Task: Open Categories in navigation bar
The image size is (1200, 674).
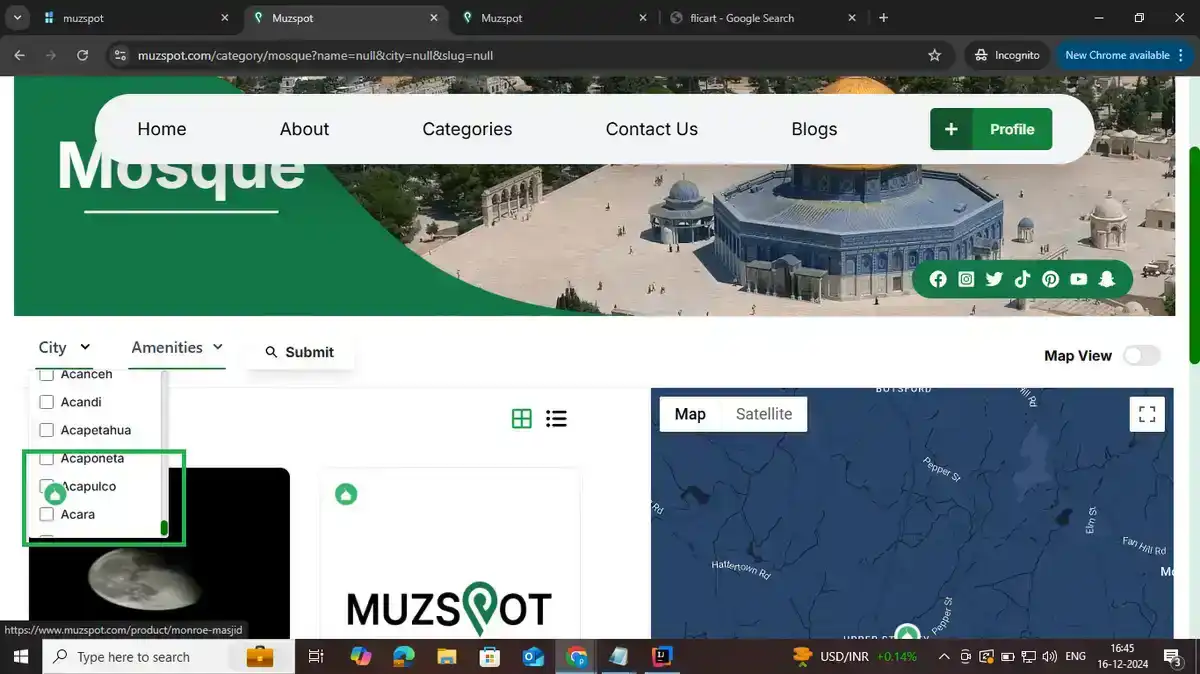Action: pos(467,129)
